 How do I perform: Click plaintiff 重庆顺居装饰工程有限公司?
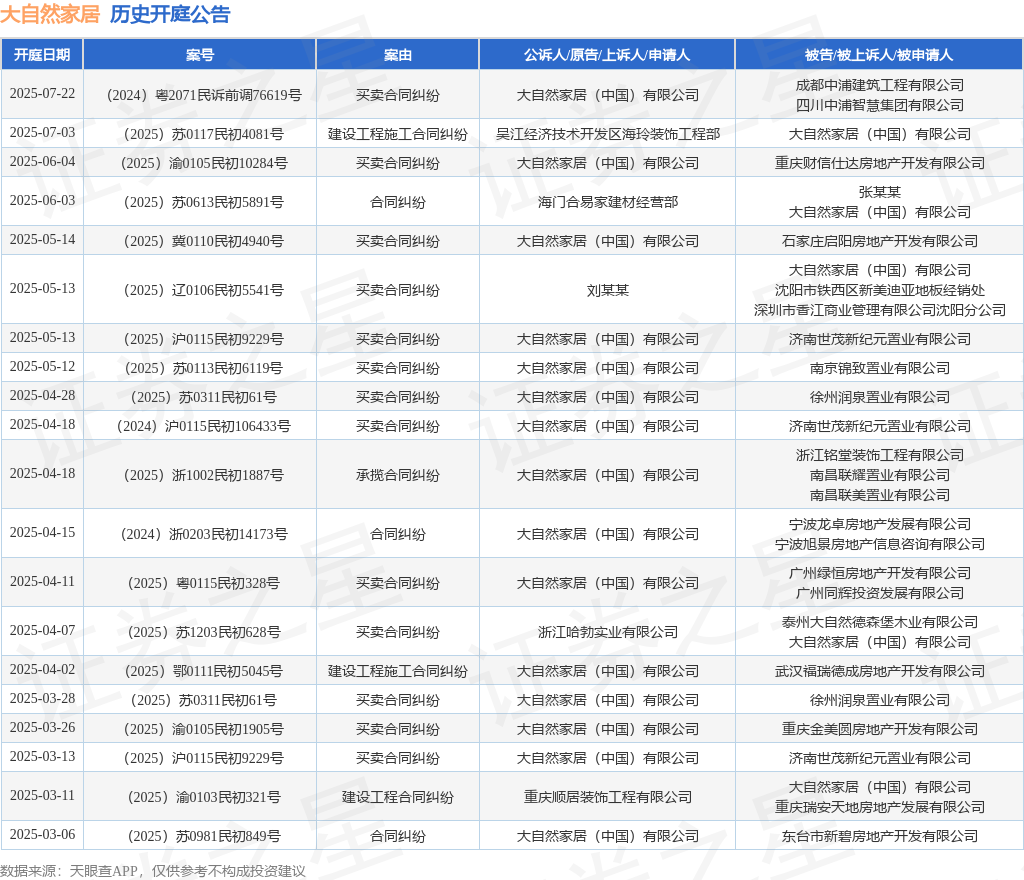pyautogui.click(x=607, y=797)
